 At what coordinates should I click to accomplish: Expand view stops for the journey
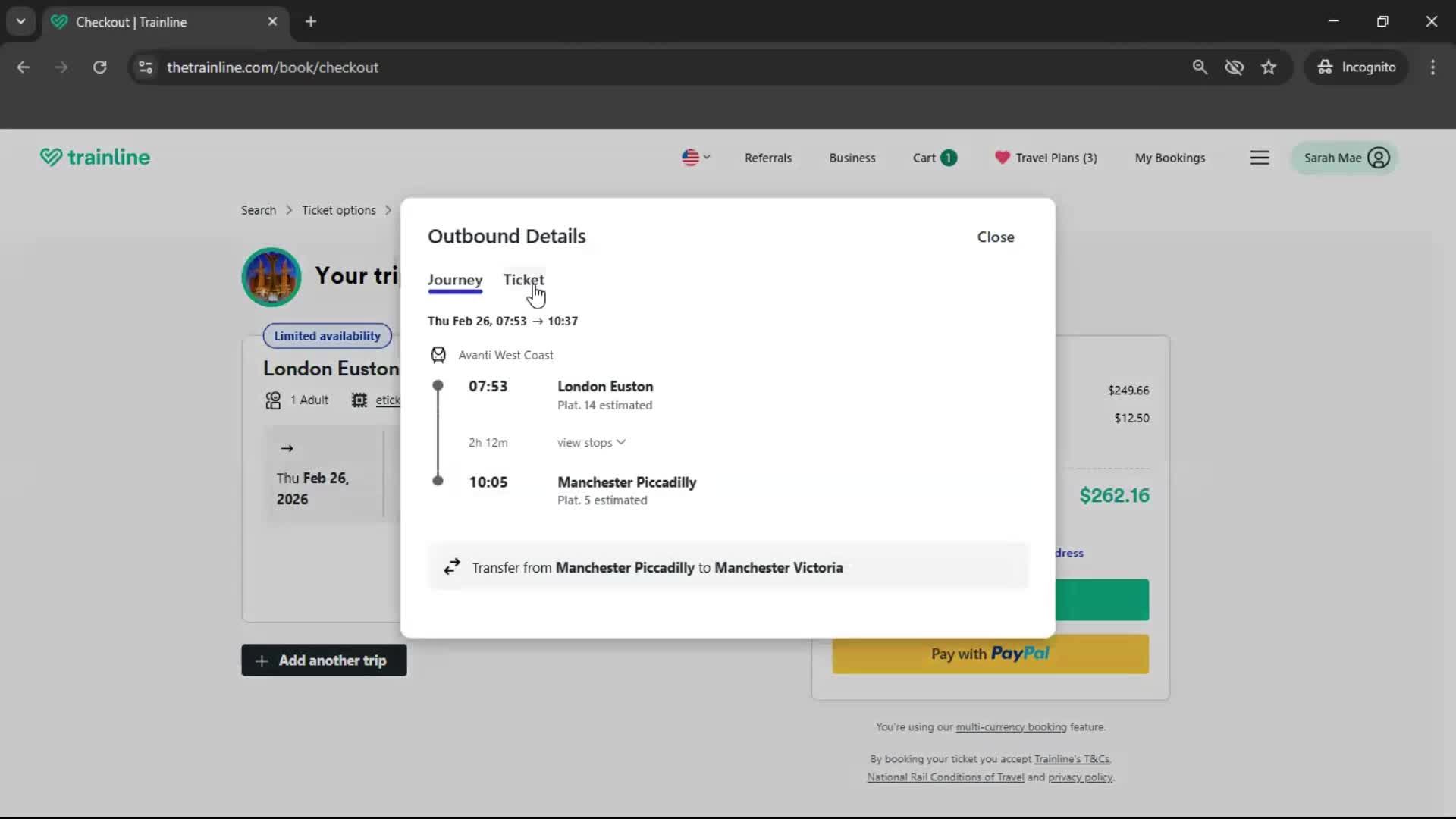(591, 442)
